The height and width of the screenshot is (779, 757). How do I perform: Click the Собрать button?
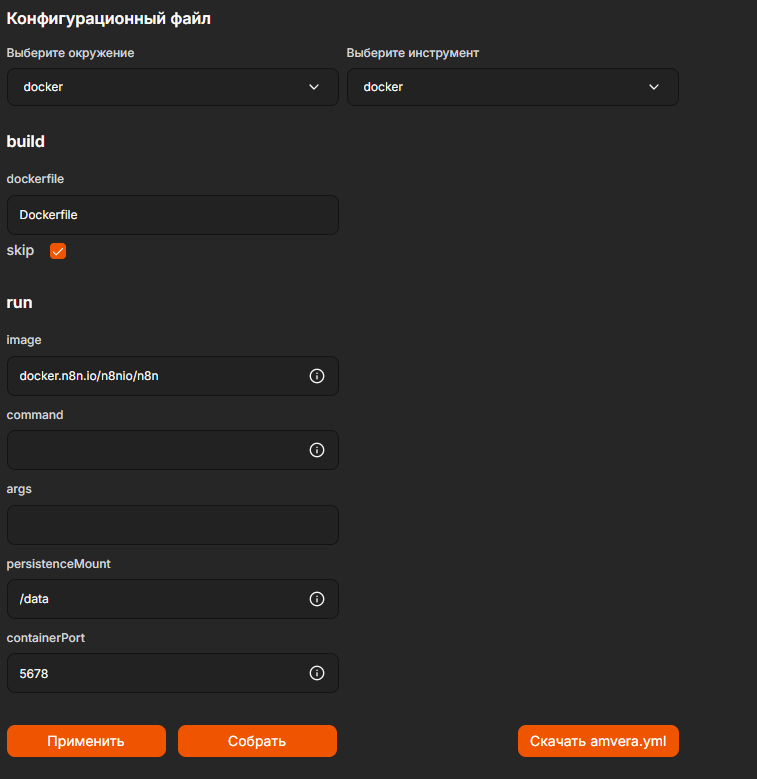pyautogui.click(x=257, y=741)
